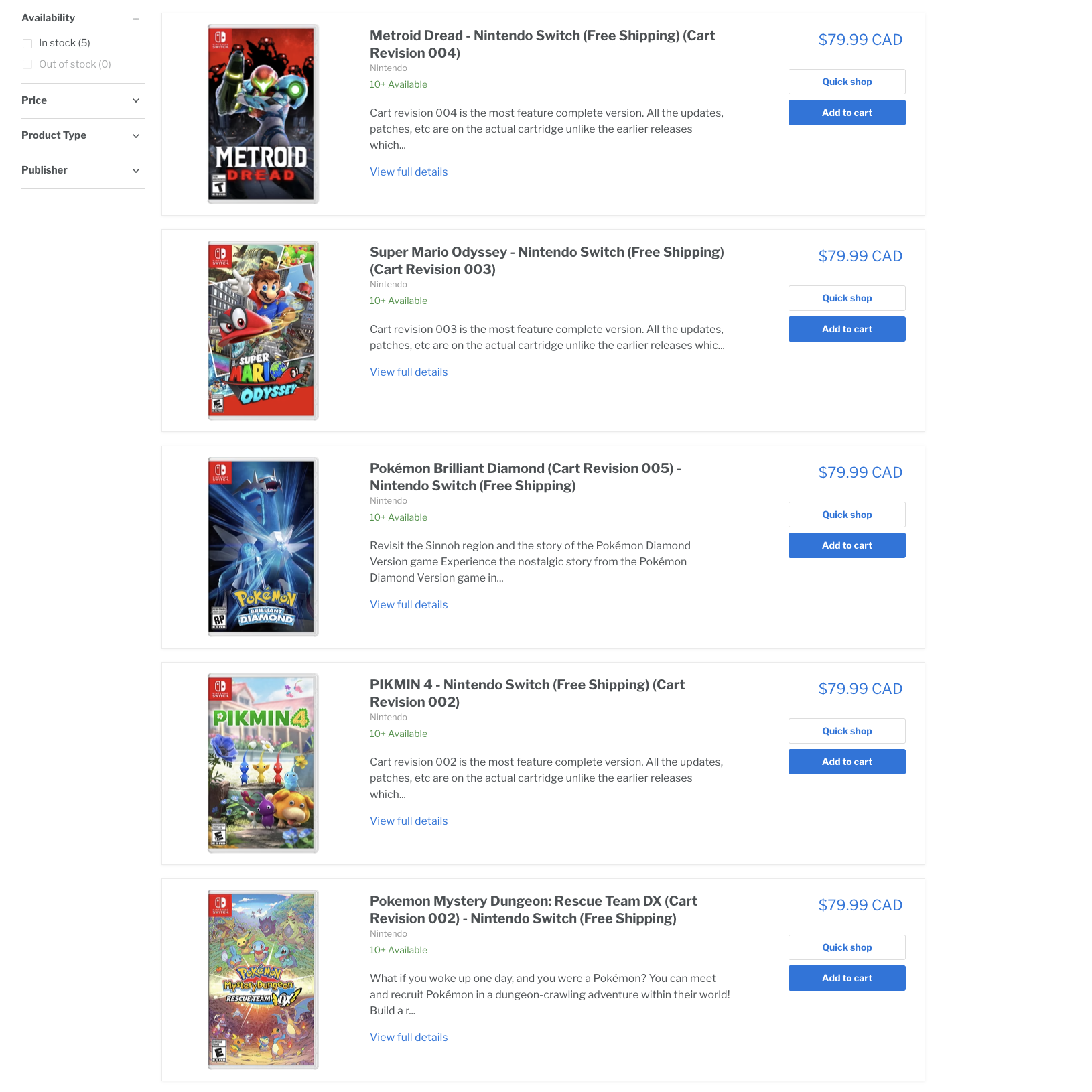The image size is (1092, 1092).
Task: Add Pokemon Mystery Dungeon to cart
Action: [847, 978]
